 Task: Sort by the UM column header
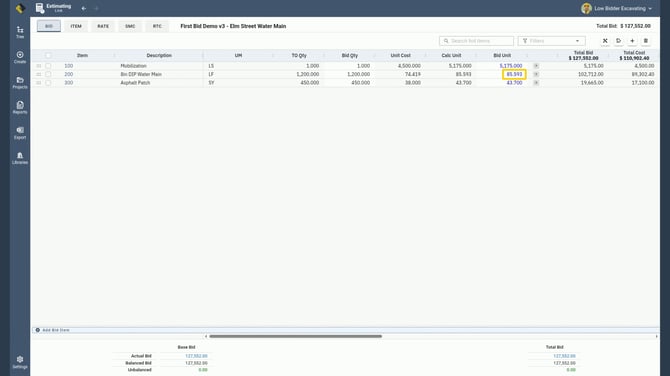(238, 56)
